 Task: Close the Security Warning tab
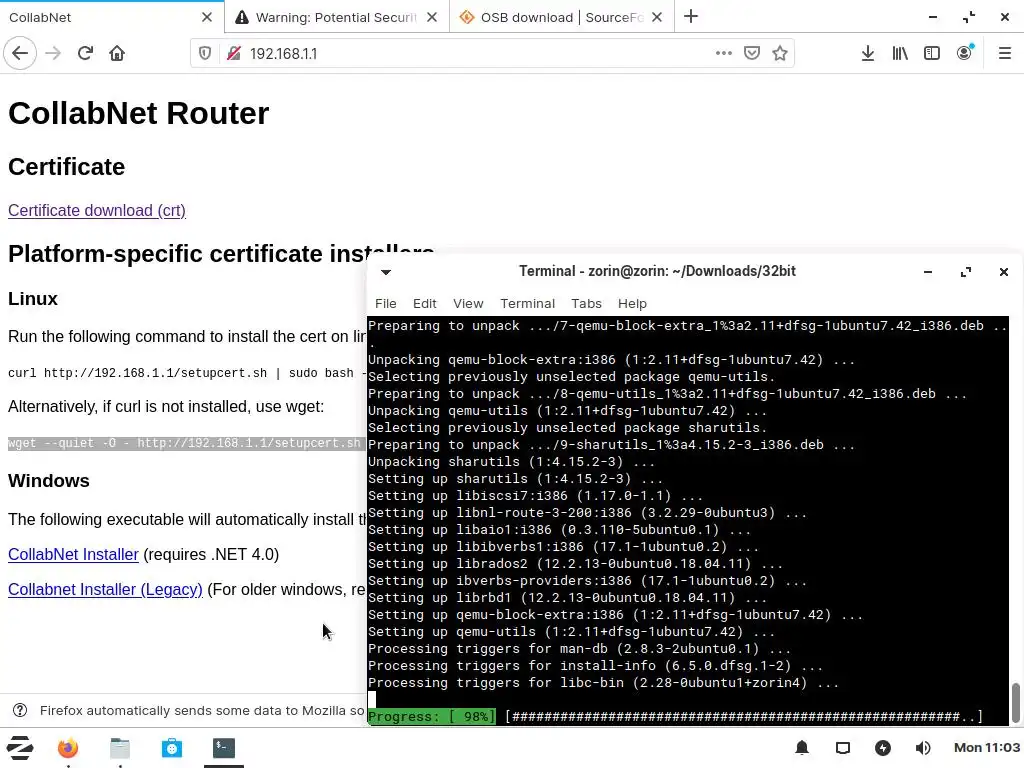click(x=432, y=17)
